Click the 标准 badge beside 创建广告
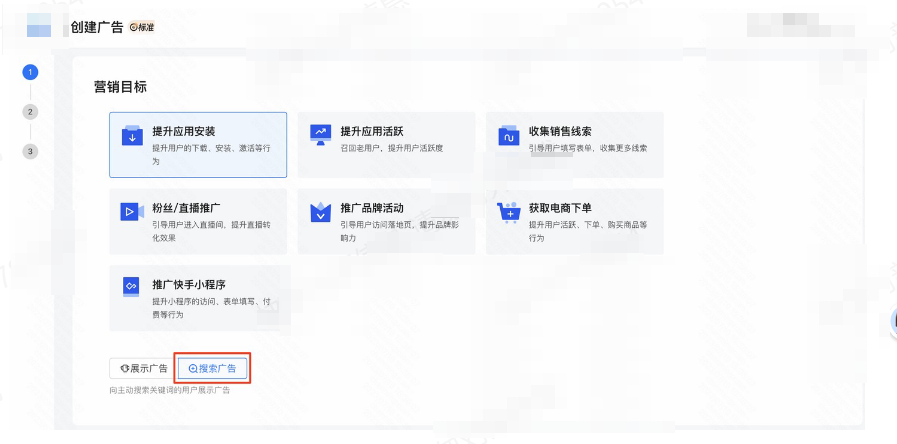This screenshot has width=897, height=444. click(x=142, y=27)
